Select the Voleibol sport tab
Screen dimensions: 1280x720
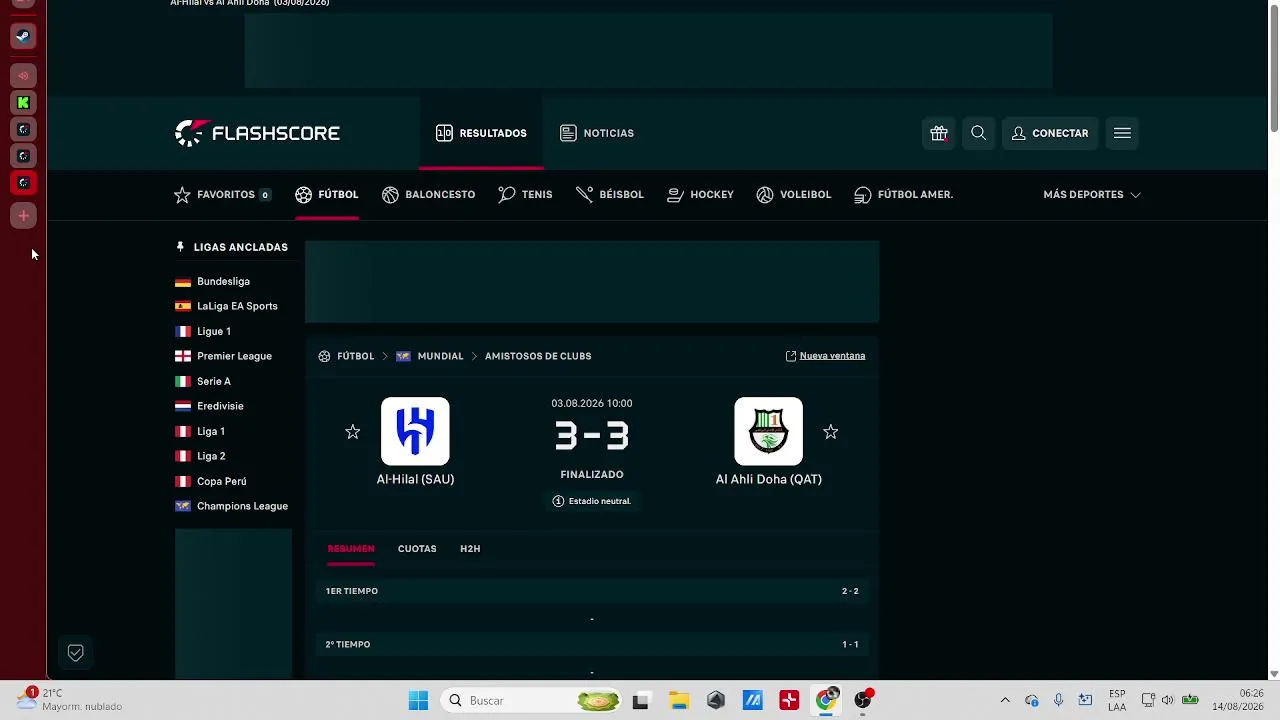click(794, 194)
